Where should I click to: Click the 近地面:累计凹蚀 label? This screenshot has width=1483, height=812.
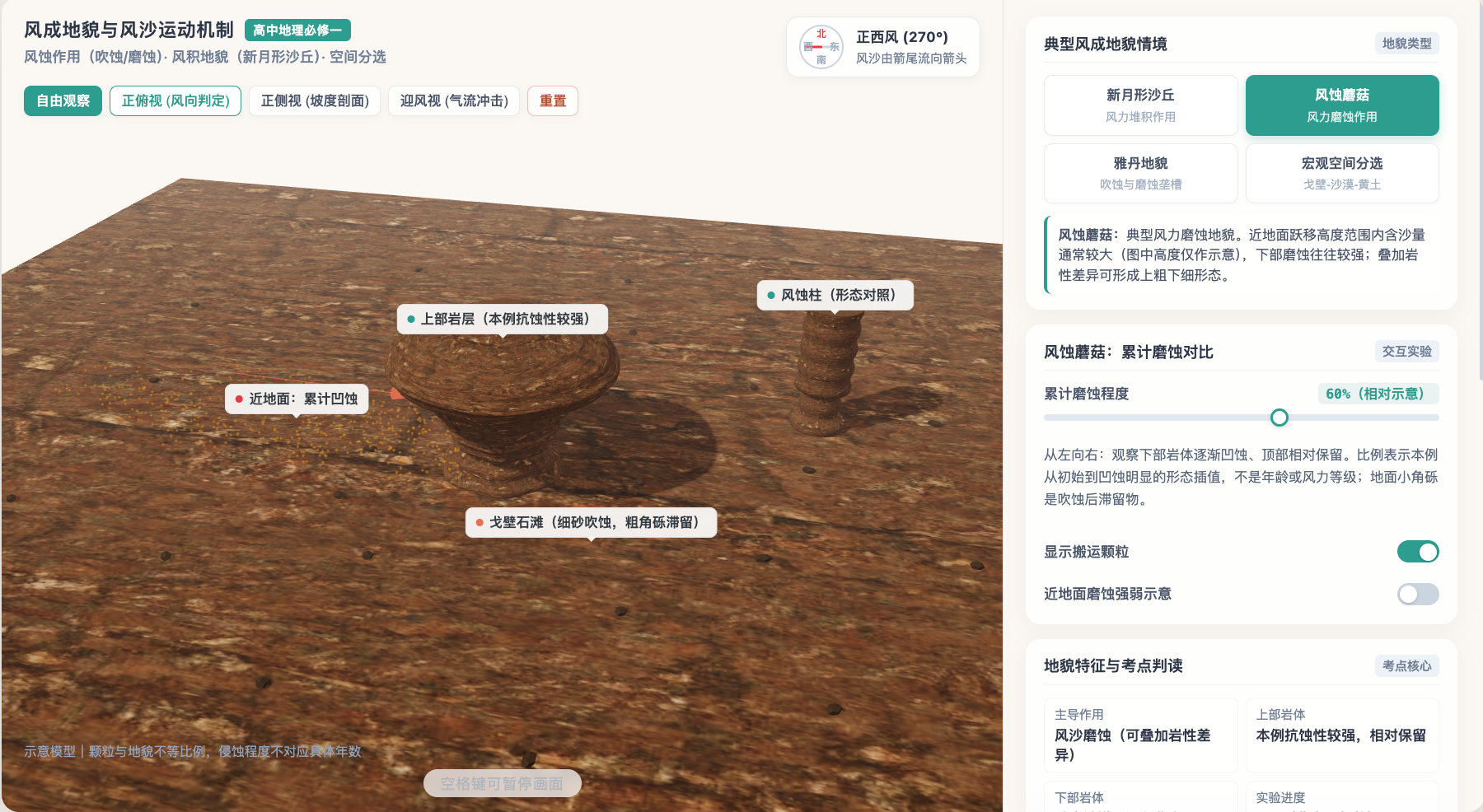[297, 399]
